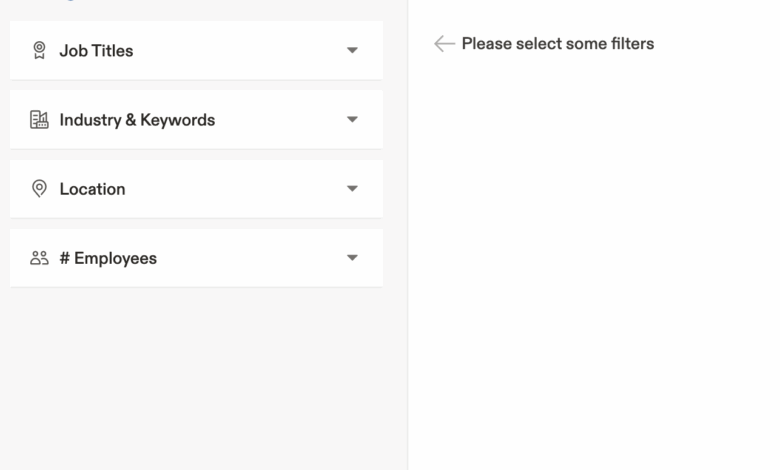The height and width of the screenshot is (470, 780).
Task: Click the 'Please select some filters' message
Action: [x=557, y=44]
